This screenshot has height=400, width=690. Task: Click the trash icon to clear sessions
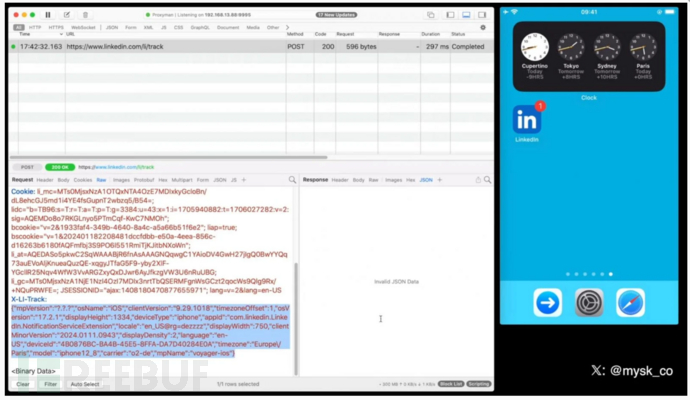click(85, 15)
